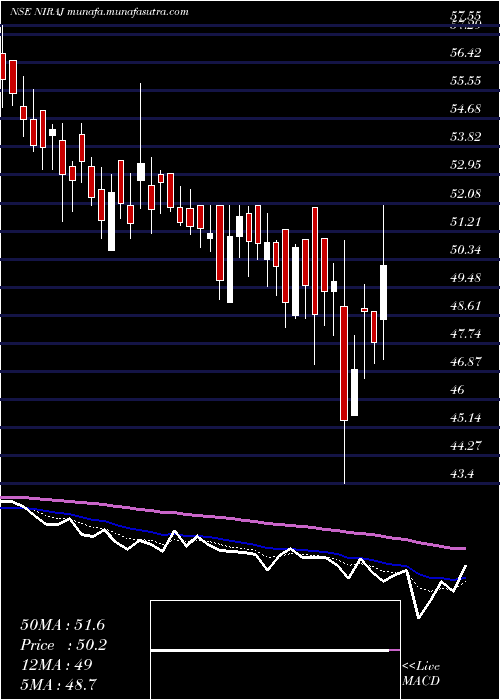This screenshot has width=500, height=700.
Task: Select the 52.08 price axis label
Action: (x=466, y=193)
